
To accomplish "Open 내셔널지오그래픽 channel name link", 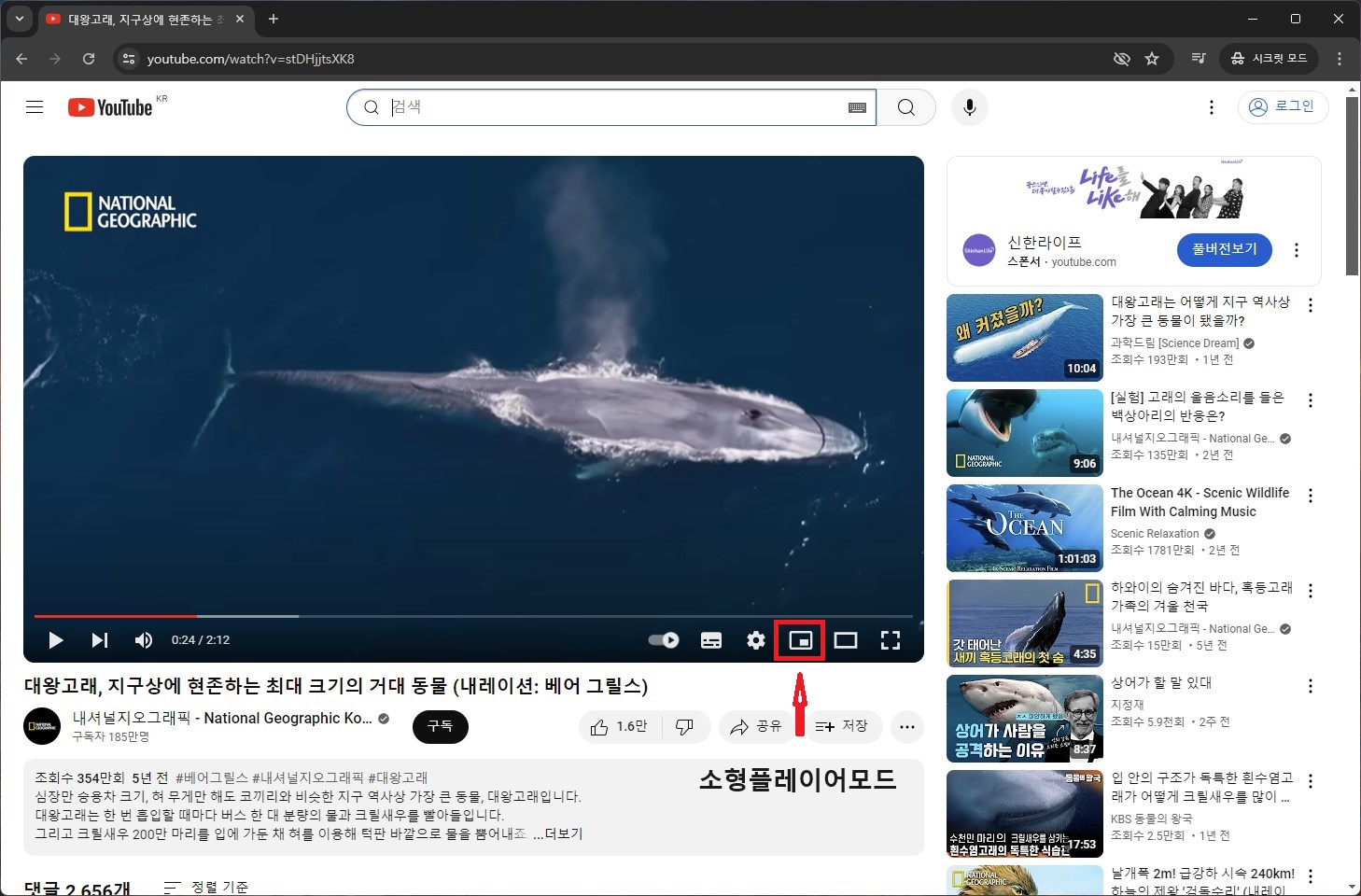I will click(x=222, y=718).
